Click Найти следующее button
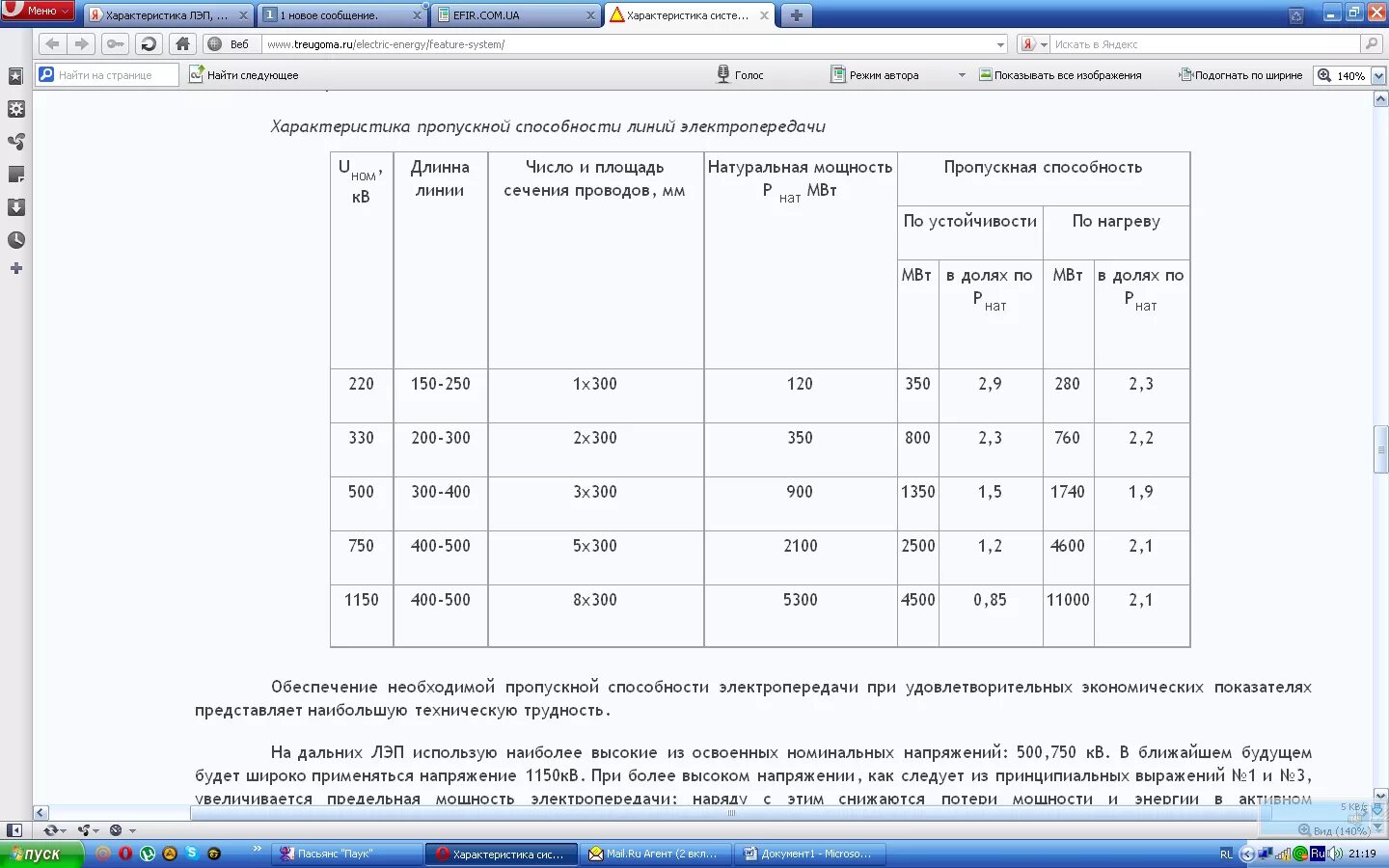The width and height of the screenshot is (1389, 868). tap(244, 74)
